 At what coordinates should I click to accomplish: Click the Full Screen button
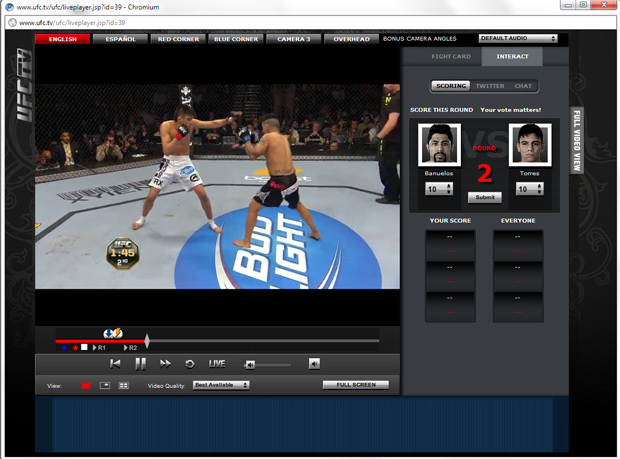(x=356, y=385)
